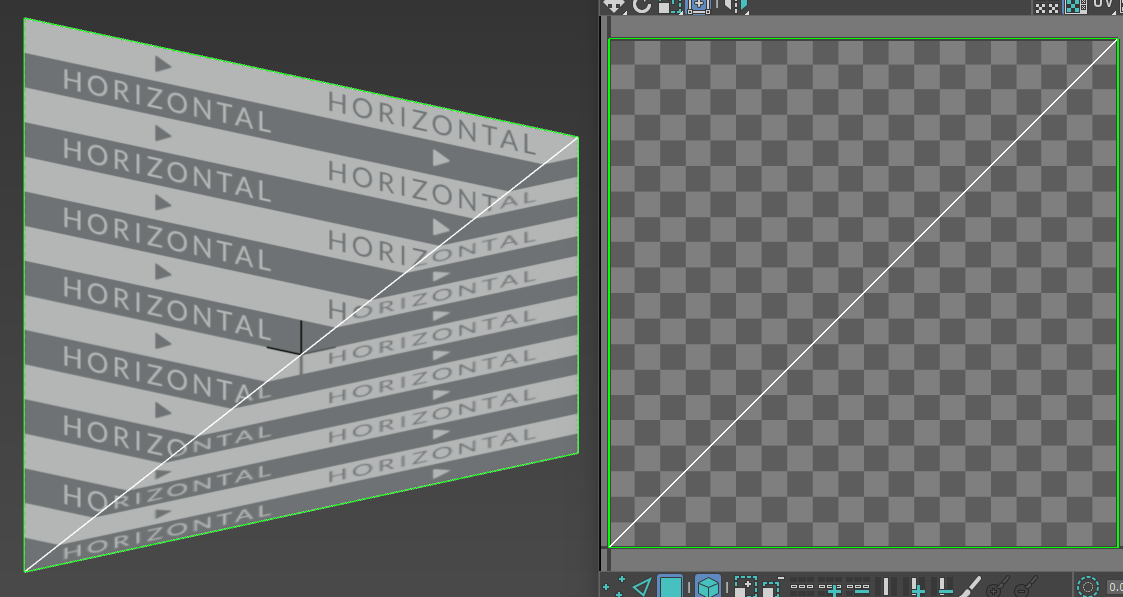Viewport: 1123px width, 597px height.
Task: Toggle the checker map display icon
Action: (x=1075, y=6)
